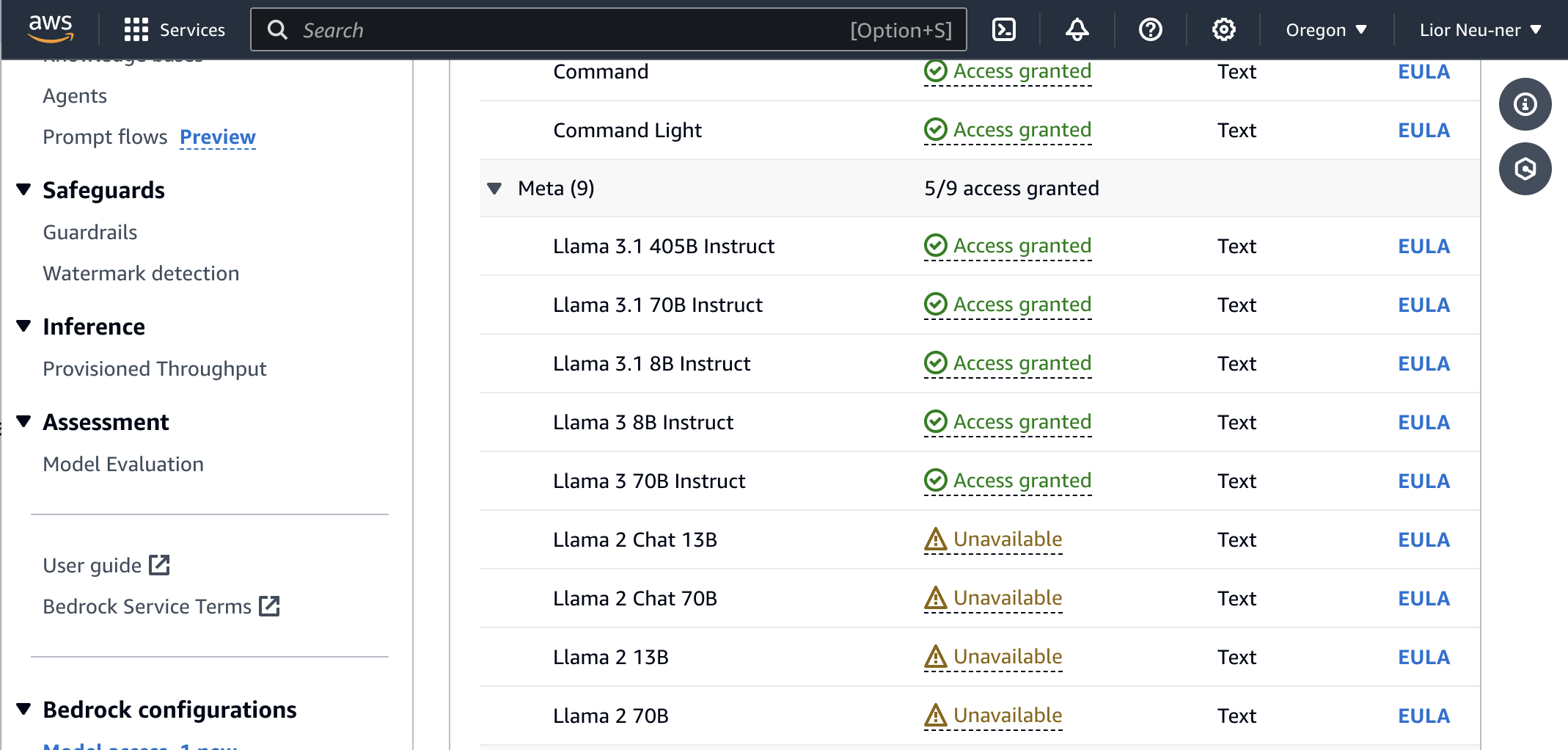Click the info circle panel button

tap(1525, 104)
